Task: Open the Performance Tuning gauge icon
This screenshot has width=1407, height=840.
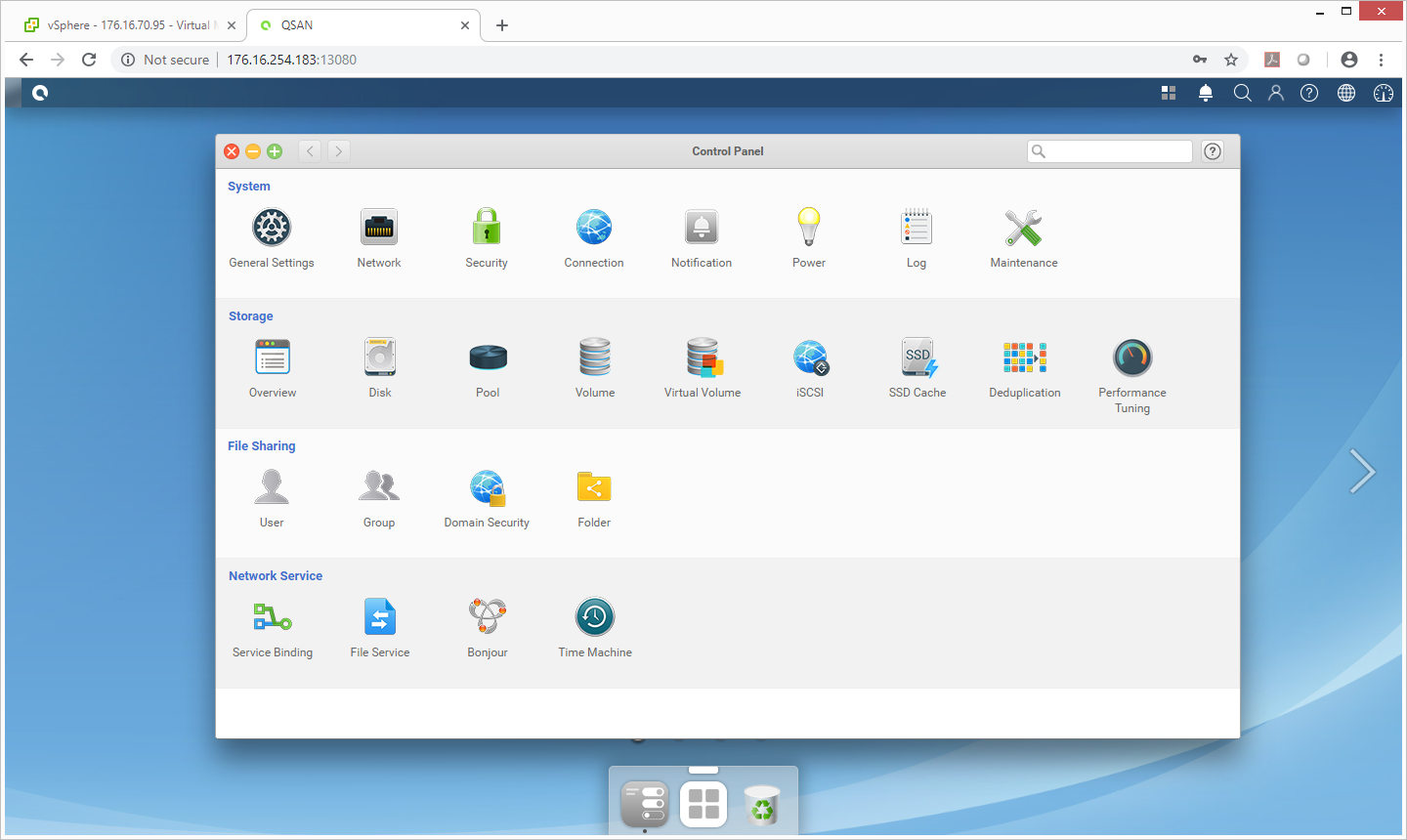Action: [1132, 357]
